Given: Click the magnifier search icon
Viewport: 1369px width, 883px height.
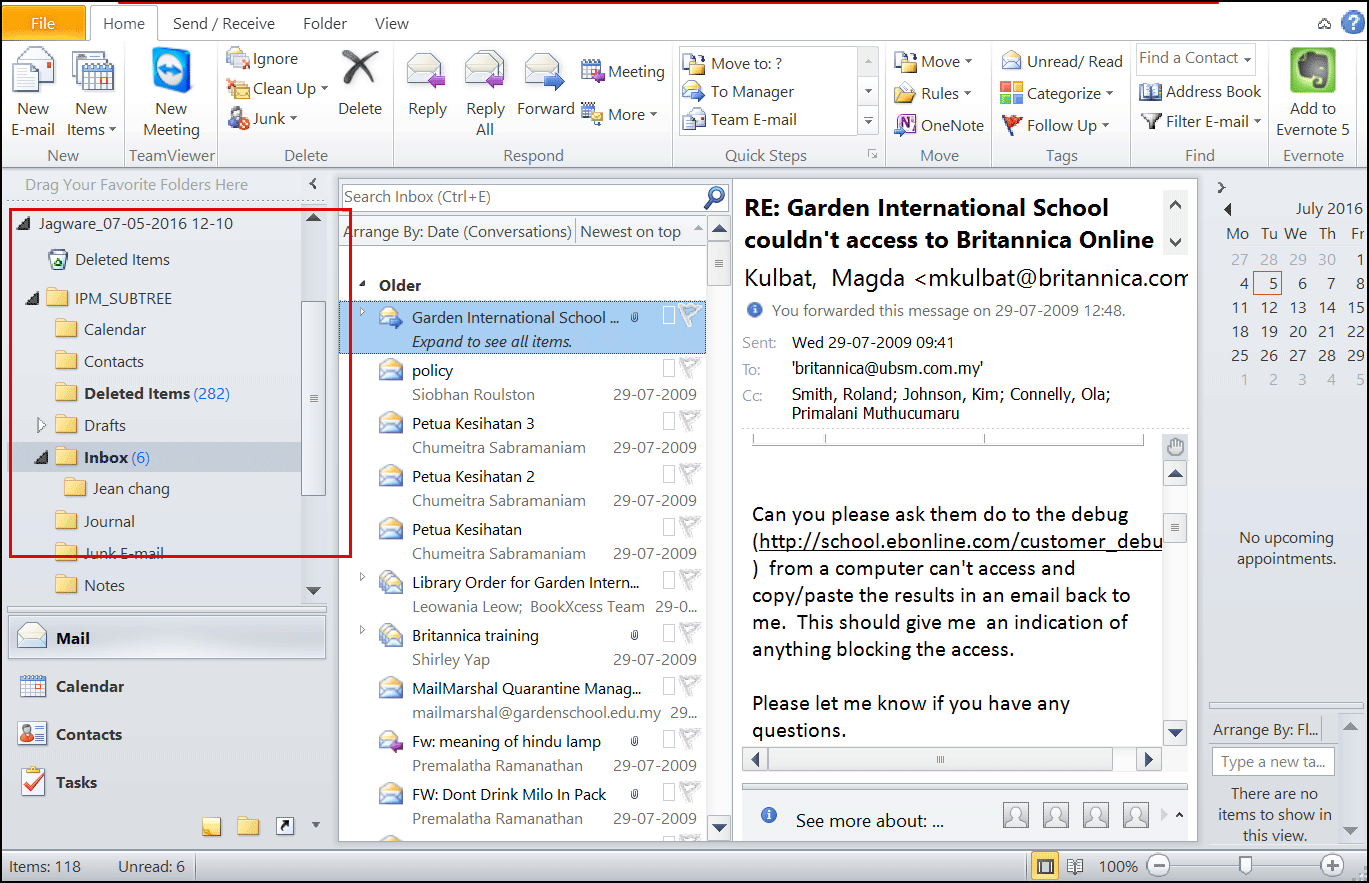Looking at the screenshot, I should click(x=715, y=196).
